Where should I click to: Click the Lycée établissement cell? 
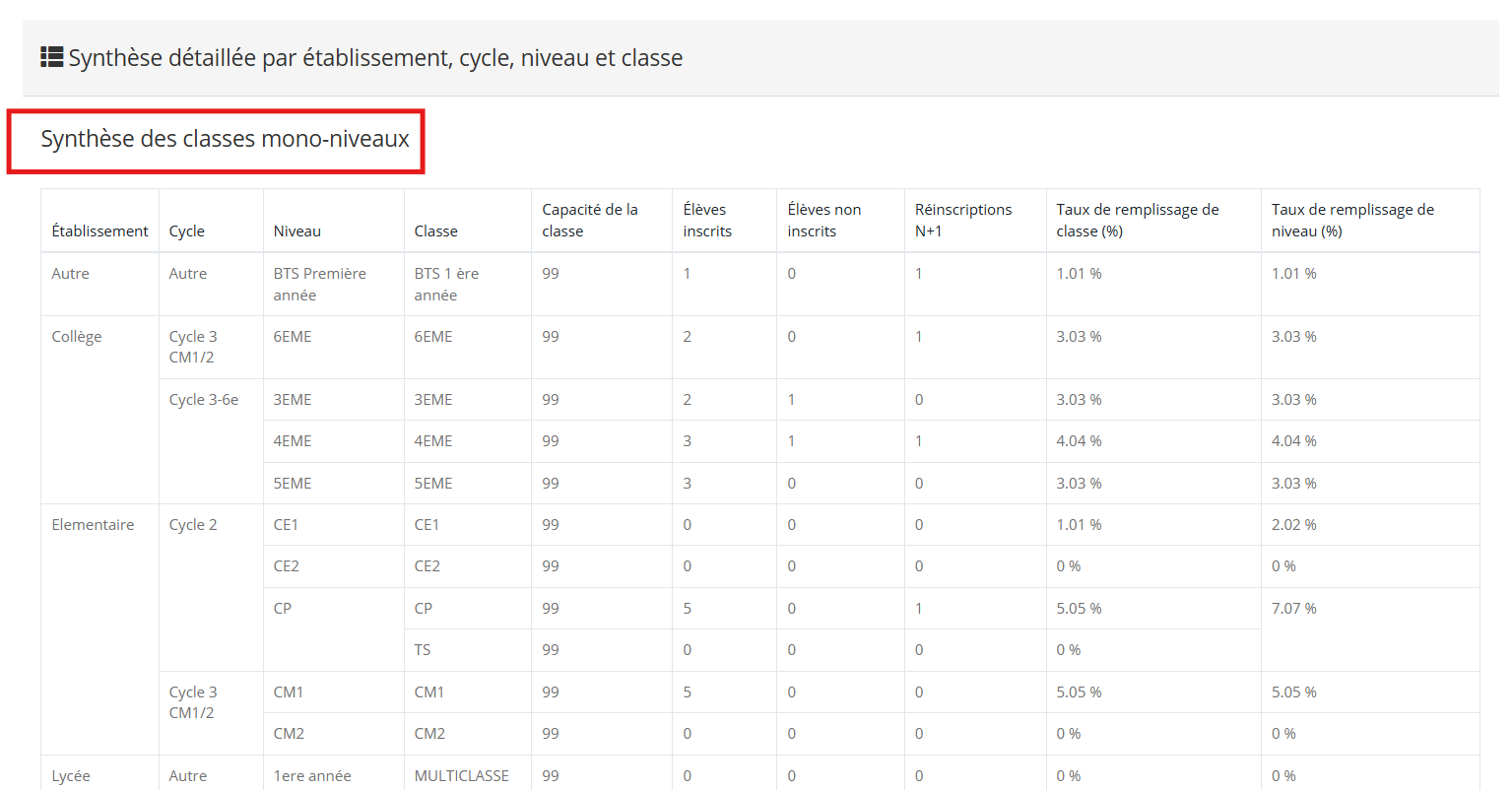coord(71,776)
